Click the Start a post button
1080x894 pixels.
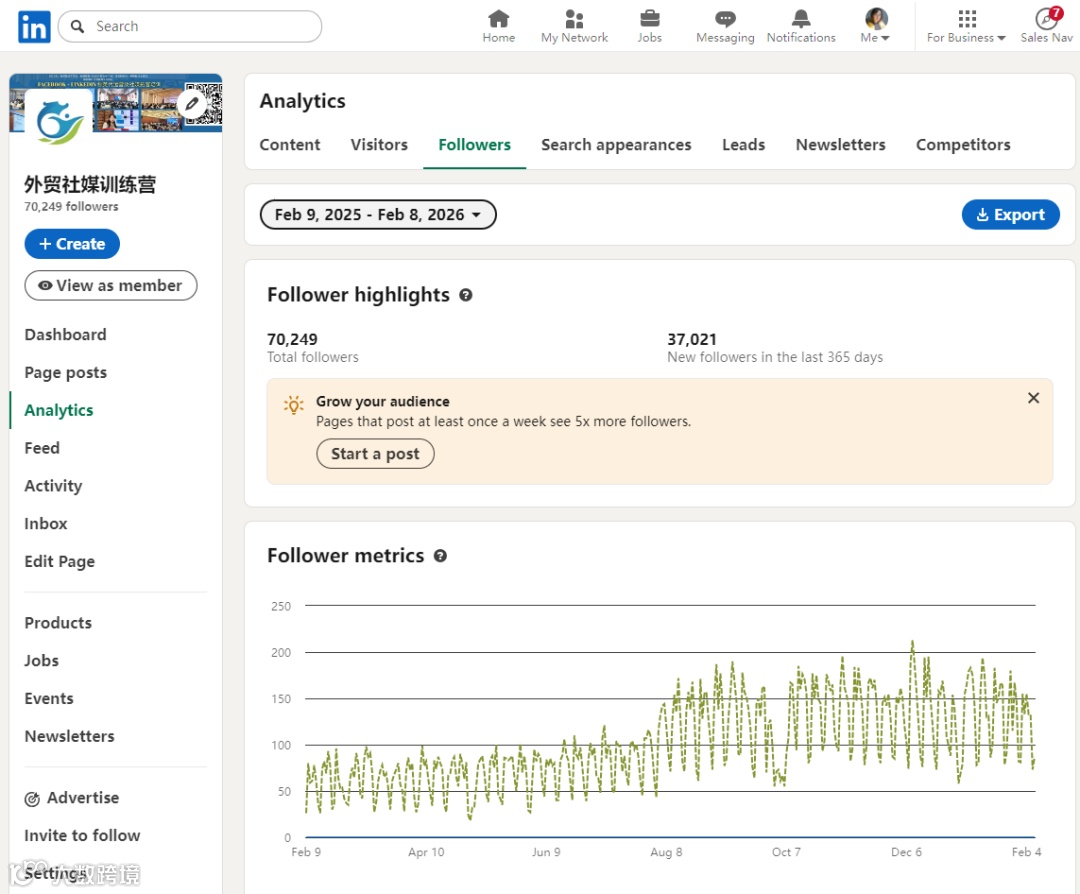375,454
